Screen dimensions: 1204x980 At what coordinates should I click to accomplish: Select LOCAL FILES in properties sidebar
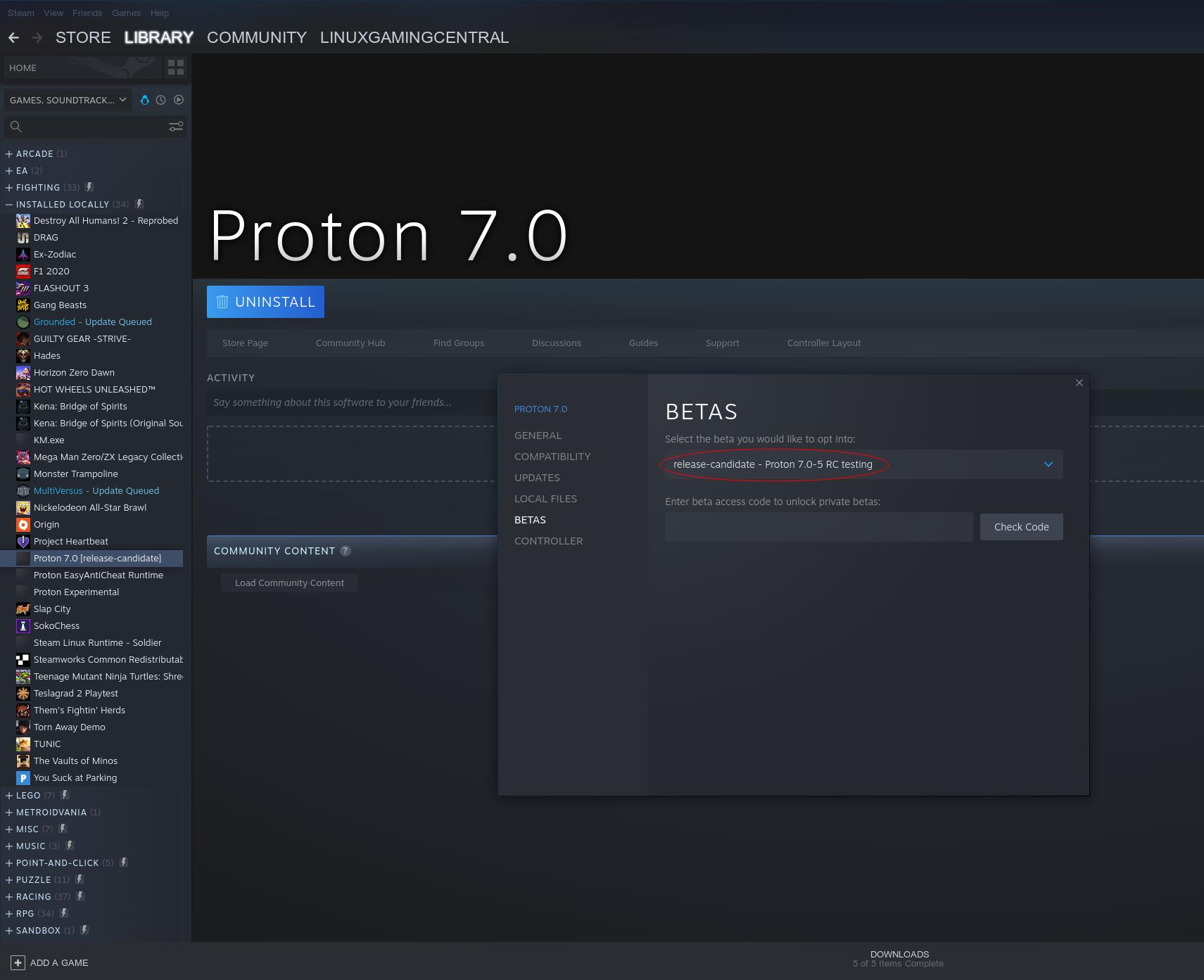[545, 499]
